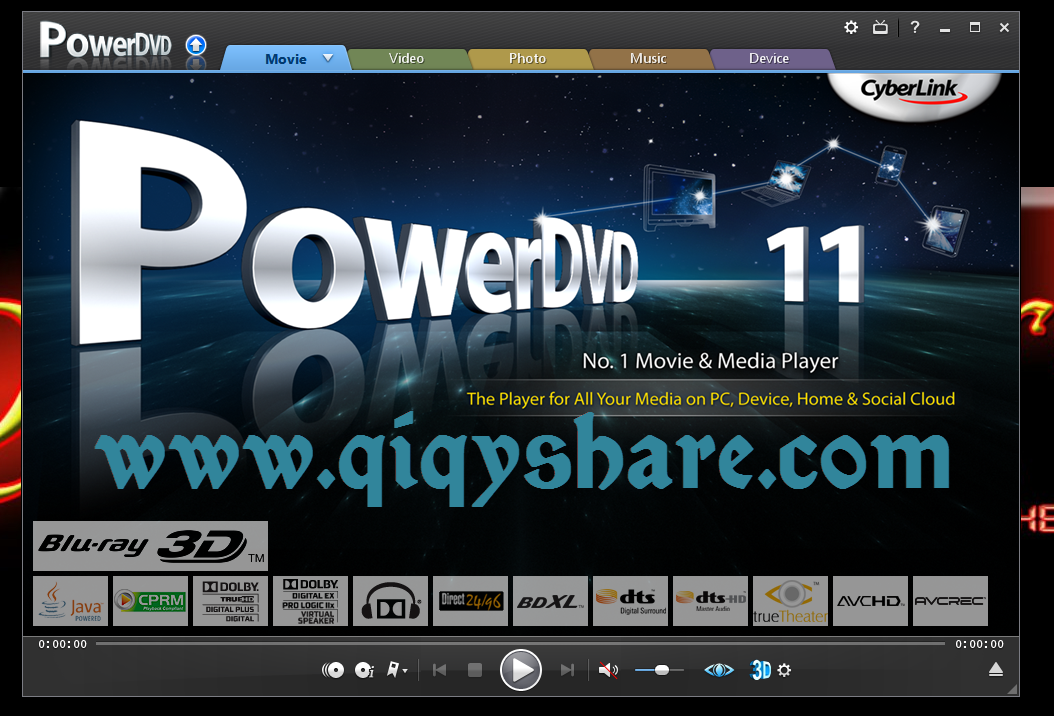Open the 3D settings gear
This screenshot has width=1054, height=716.
tap(784, 670)
